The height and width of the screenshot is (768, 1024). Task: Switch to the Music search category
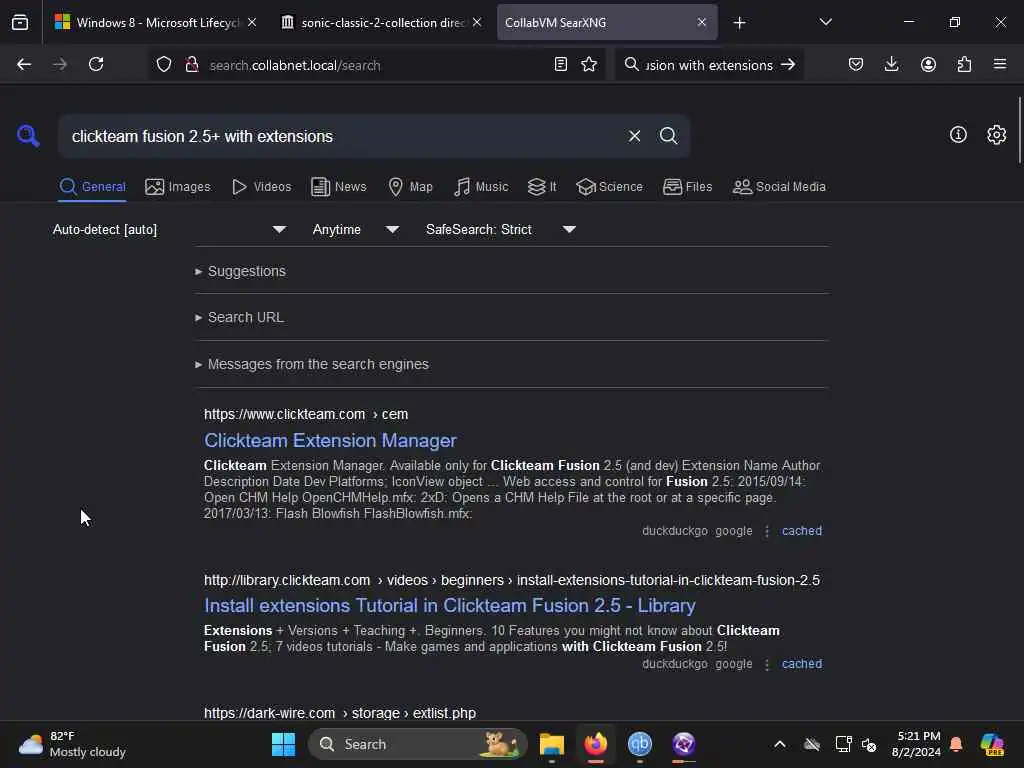click(481, 187)
